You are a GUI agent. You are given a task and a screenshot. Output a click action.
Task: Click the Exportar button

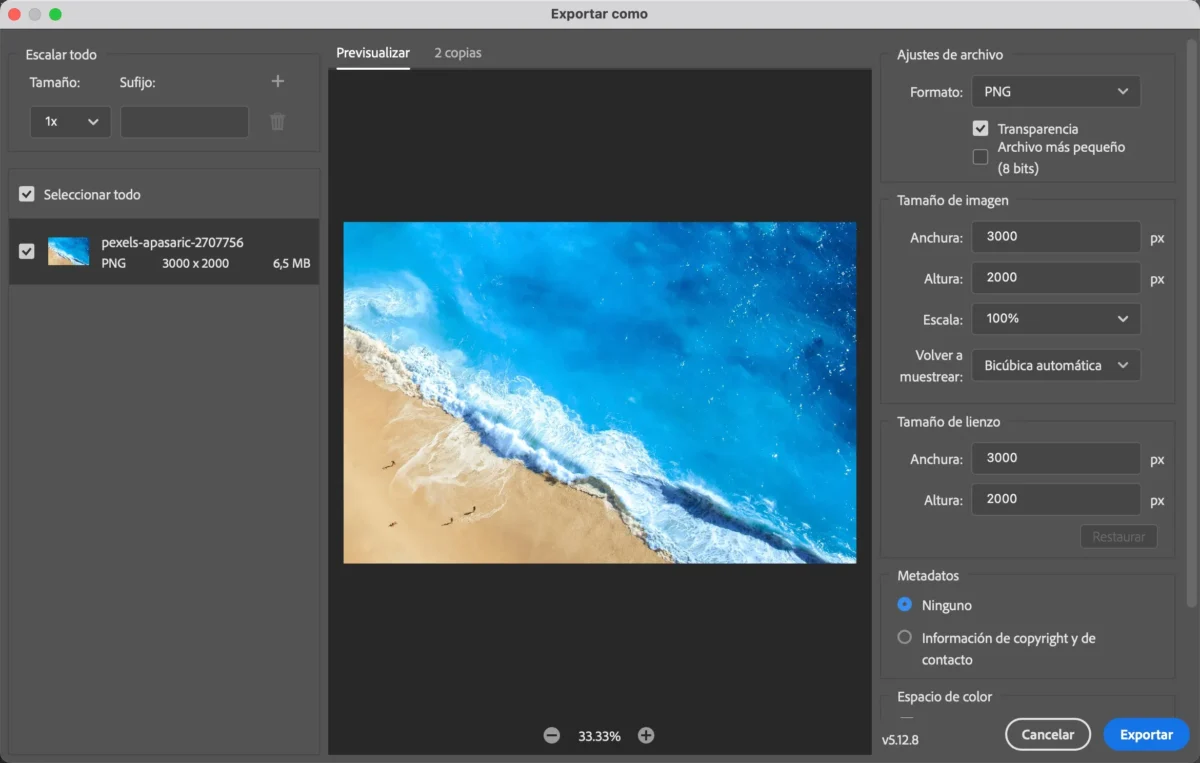tap(1146, 734)
